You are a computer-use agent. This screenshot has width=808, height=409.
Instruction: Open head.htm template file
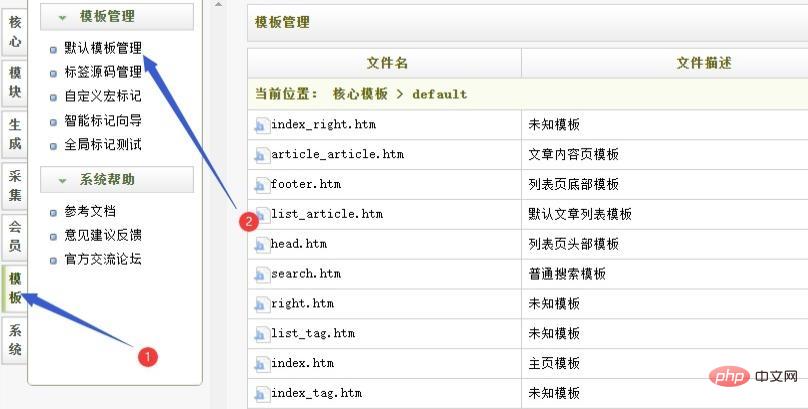299,244
